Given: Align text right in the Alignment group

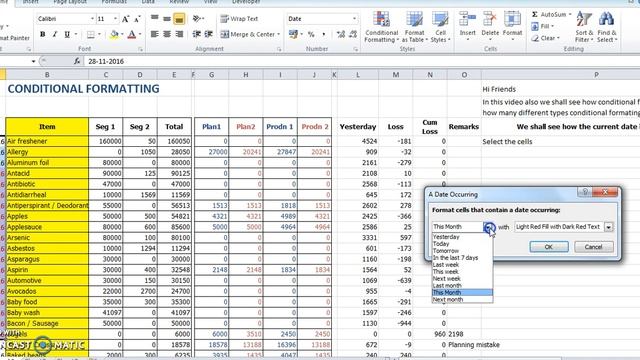Looking at the screenshot, I should click(x=179, y=34).
